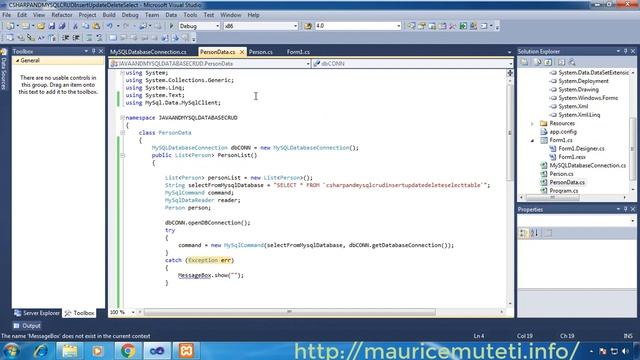Click the Windows Start button
Viewport: 640px width, 360px height.
pyautogui.click(x=11, y=351)
